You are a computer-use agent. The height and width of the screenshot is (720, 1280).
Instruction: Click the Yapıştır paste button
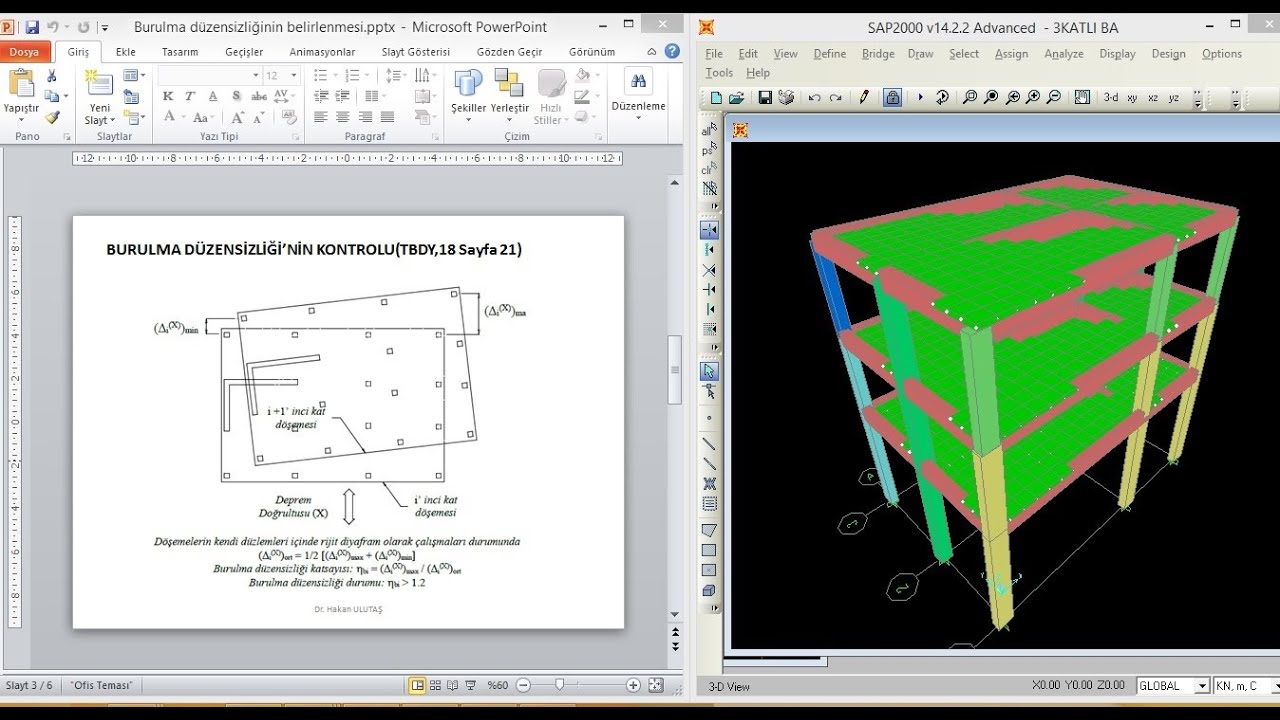tap(21, 94)
